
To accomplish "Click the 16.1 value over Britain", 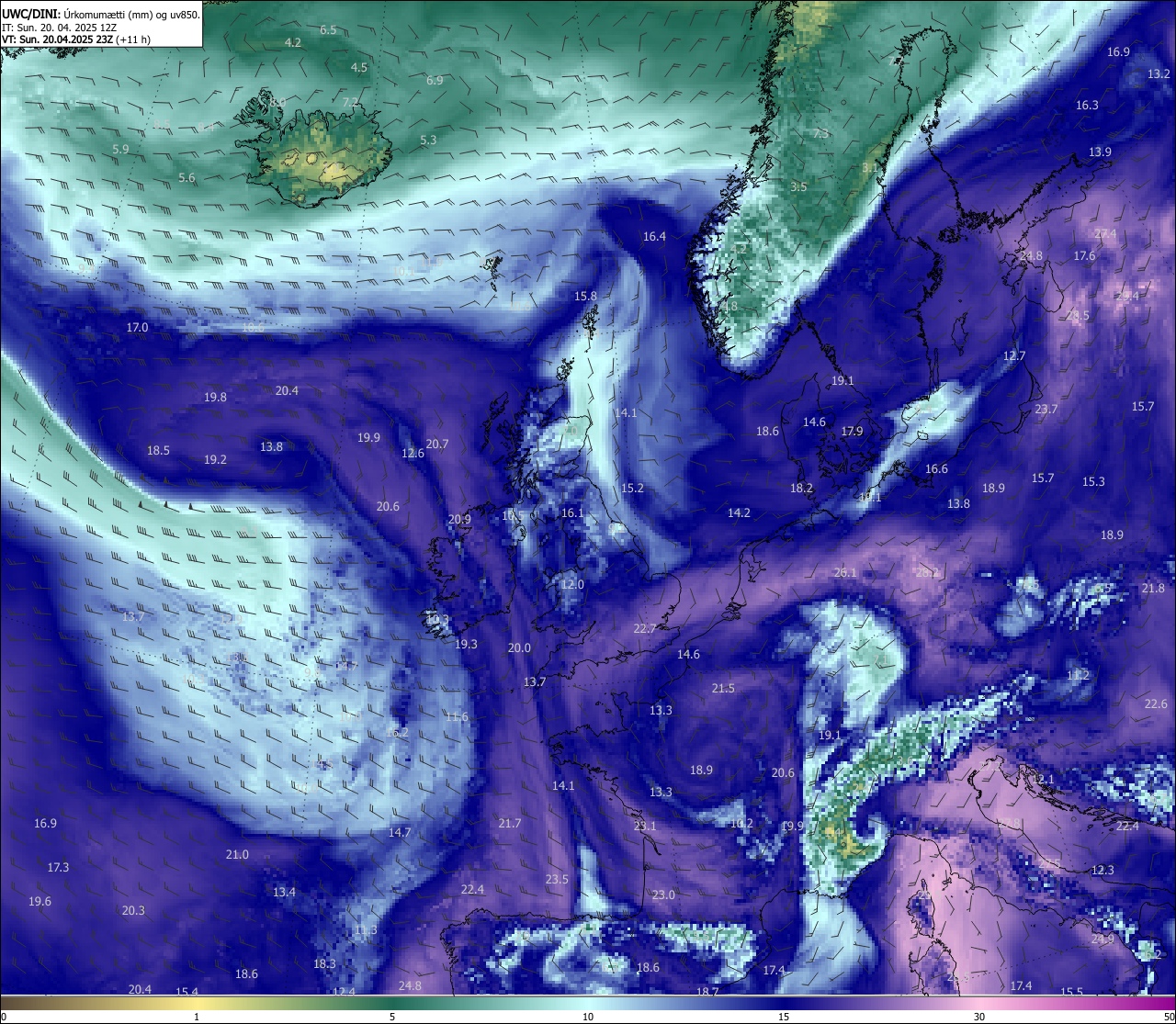I will point(572,512).
